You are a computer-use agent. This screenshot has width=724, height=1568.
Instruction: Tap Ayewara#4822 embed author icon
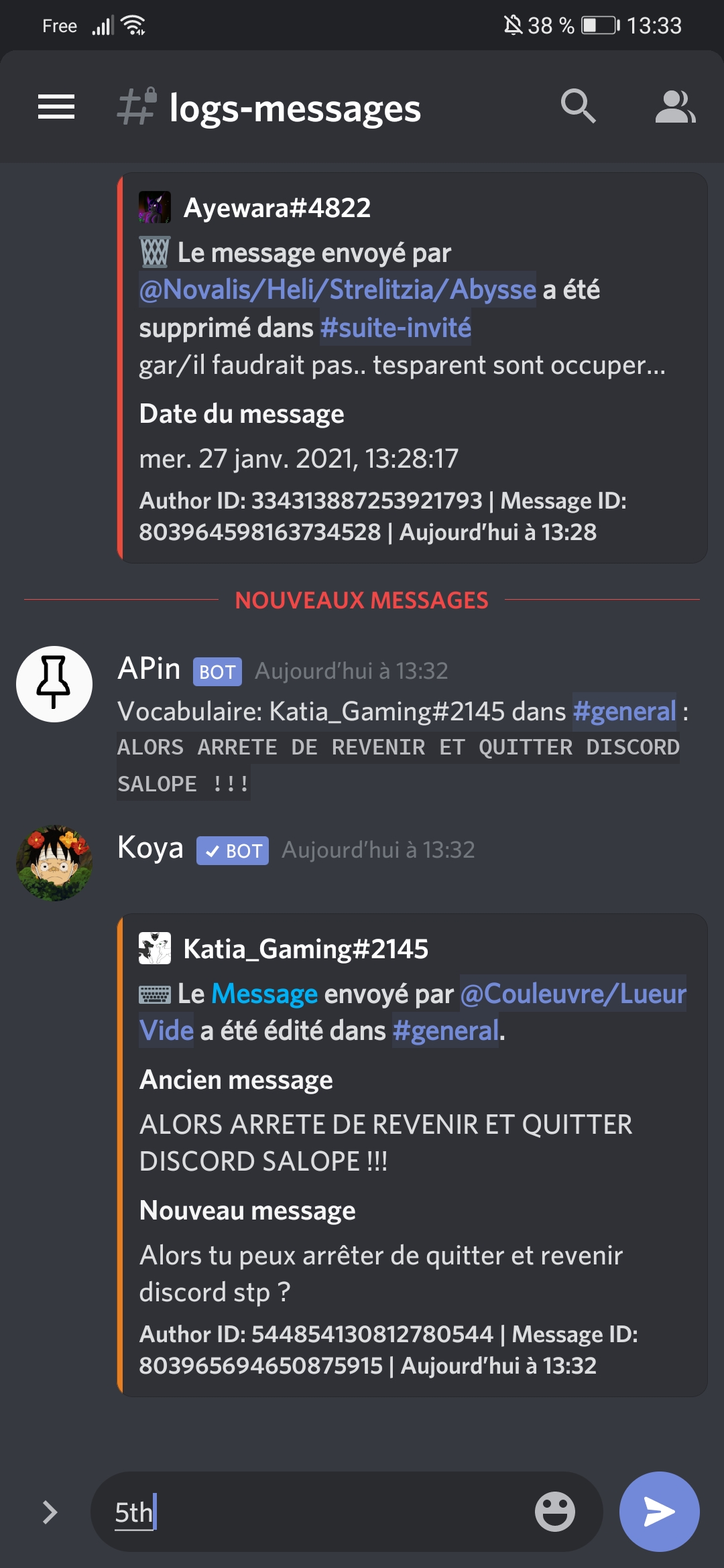(x=155, y=207)
